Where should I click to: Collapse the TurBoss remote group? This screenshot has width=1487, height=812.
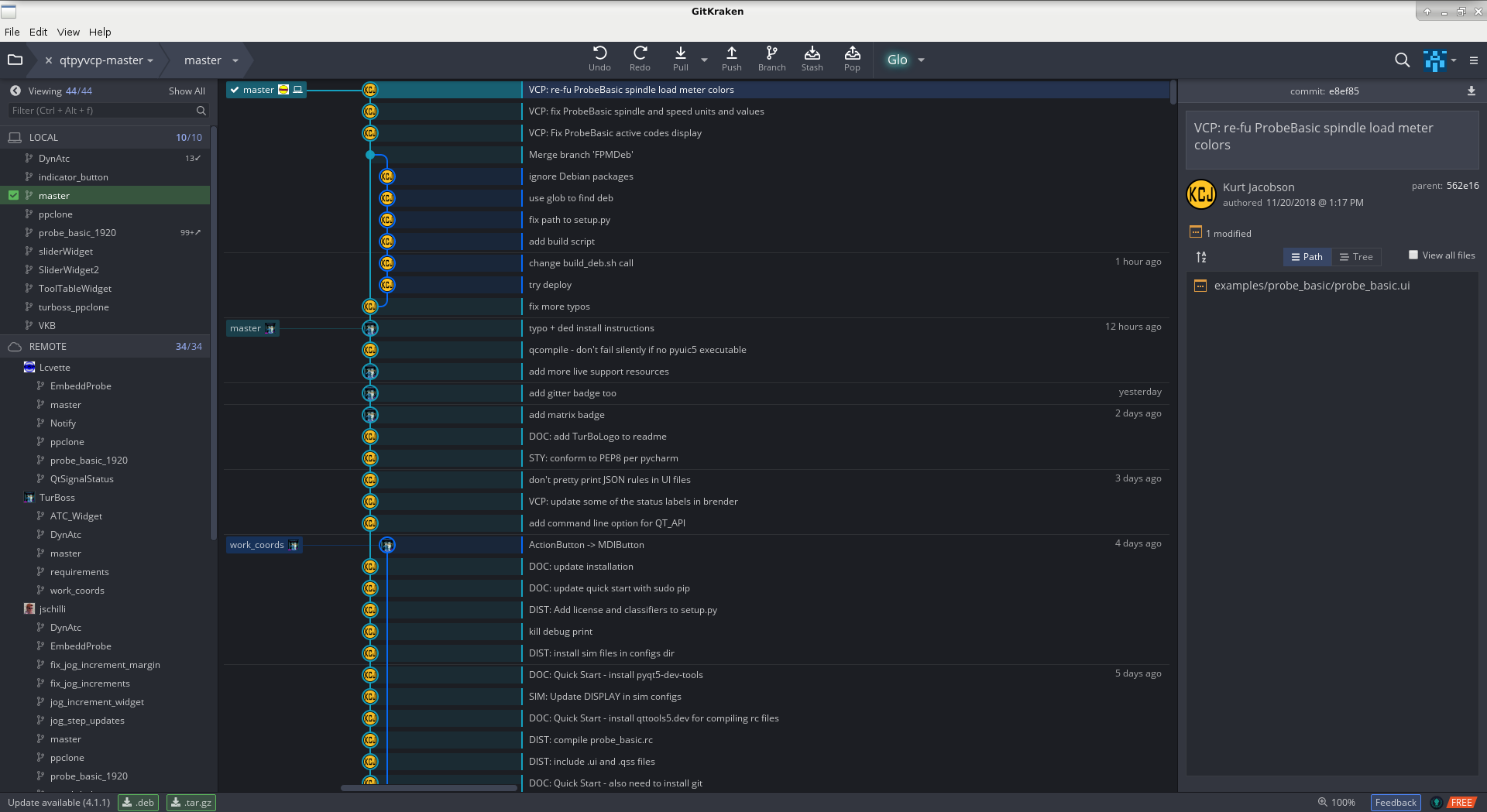coord(57,498)
